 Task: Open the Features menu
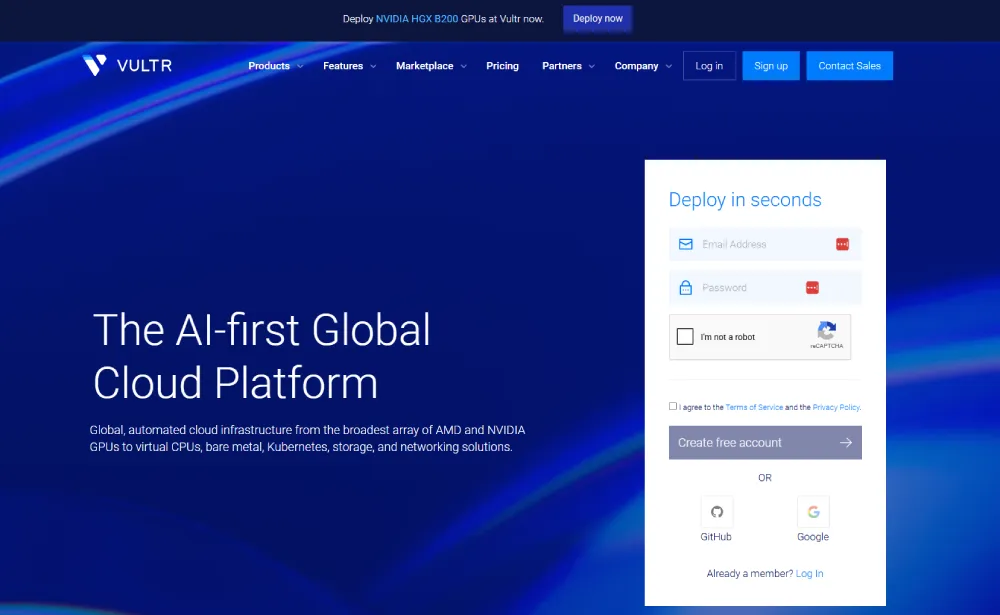pyautogui.click(x=343, y=66)
